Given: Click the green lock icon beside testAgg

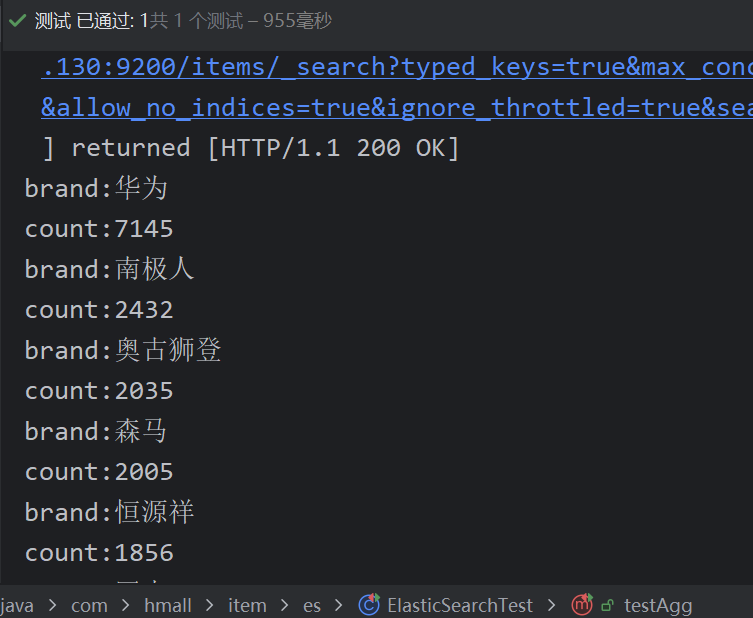Looking at the screenshot, I should pos(607,606).
